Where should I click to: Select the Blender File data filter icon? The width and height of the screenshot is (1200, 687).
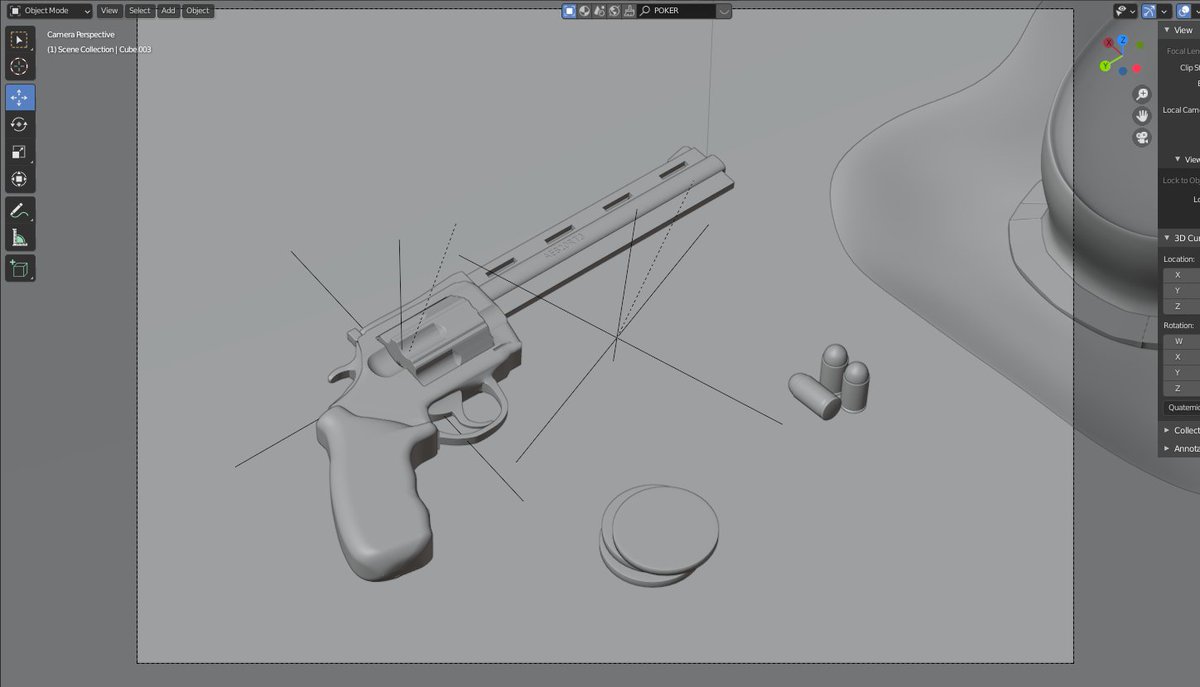point(599,11)
